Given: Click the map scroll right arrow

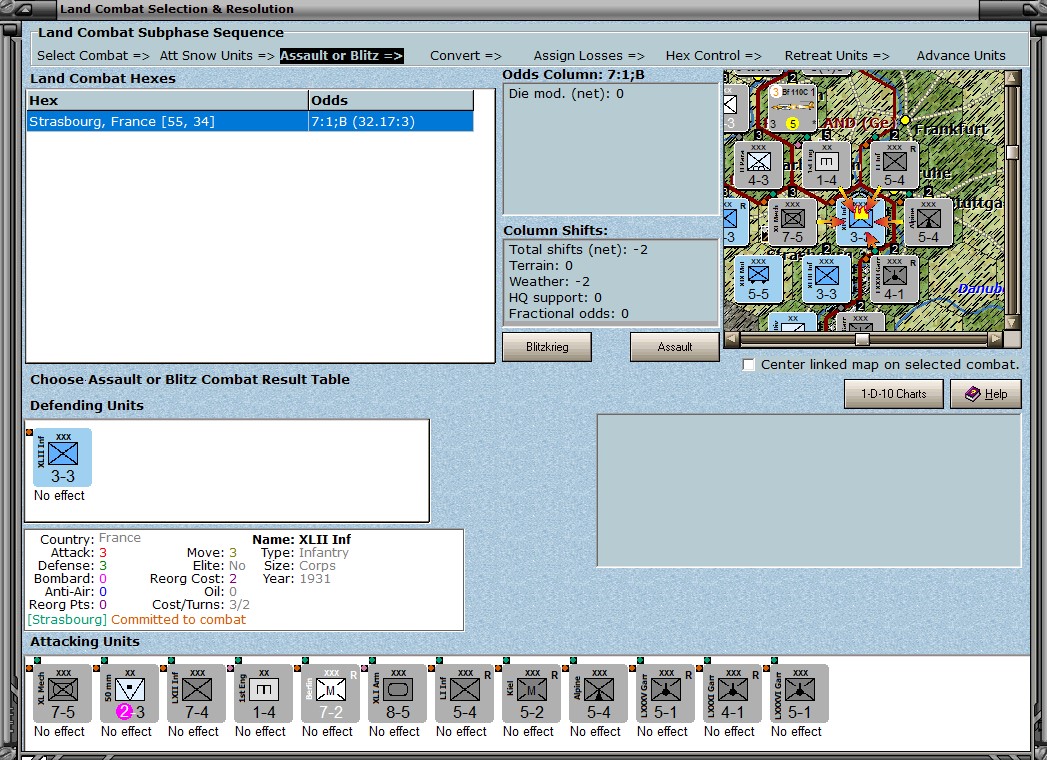Looking at the screenshot, I should (996, 339).
